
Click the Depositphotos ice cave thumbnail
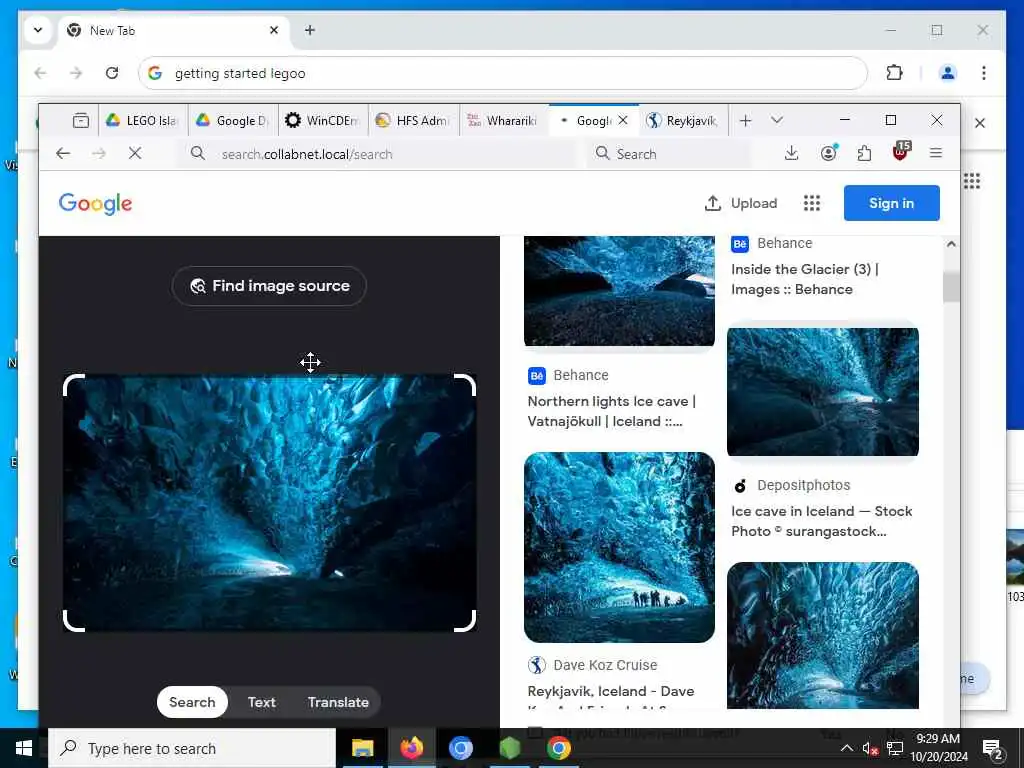(823, 392)
